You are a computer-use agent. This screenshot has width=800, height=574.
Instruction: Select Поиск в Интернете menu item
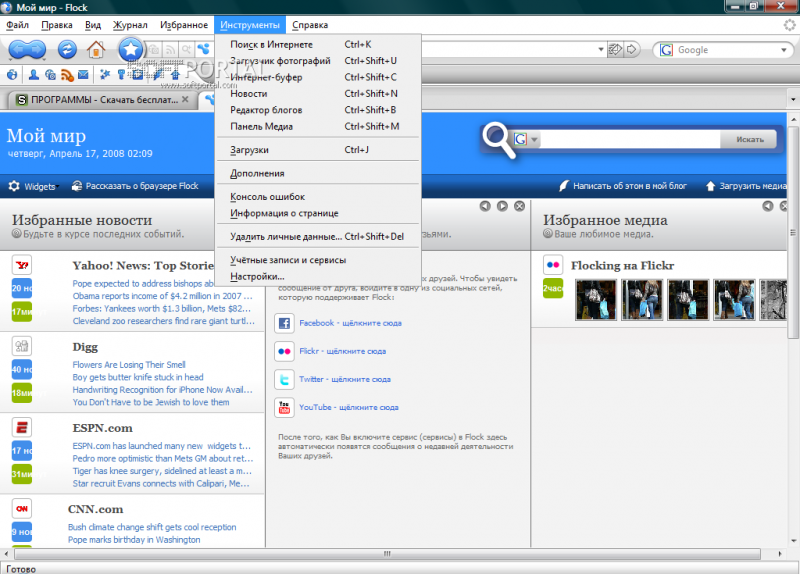click(x=318, y=44)
